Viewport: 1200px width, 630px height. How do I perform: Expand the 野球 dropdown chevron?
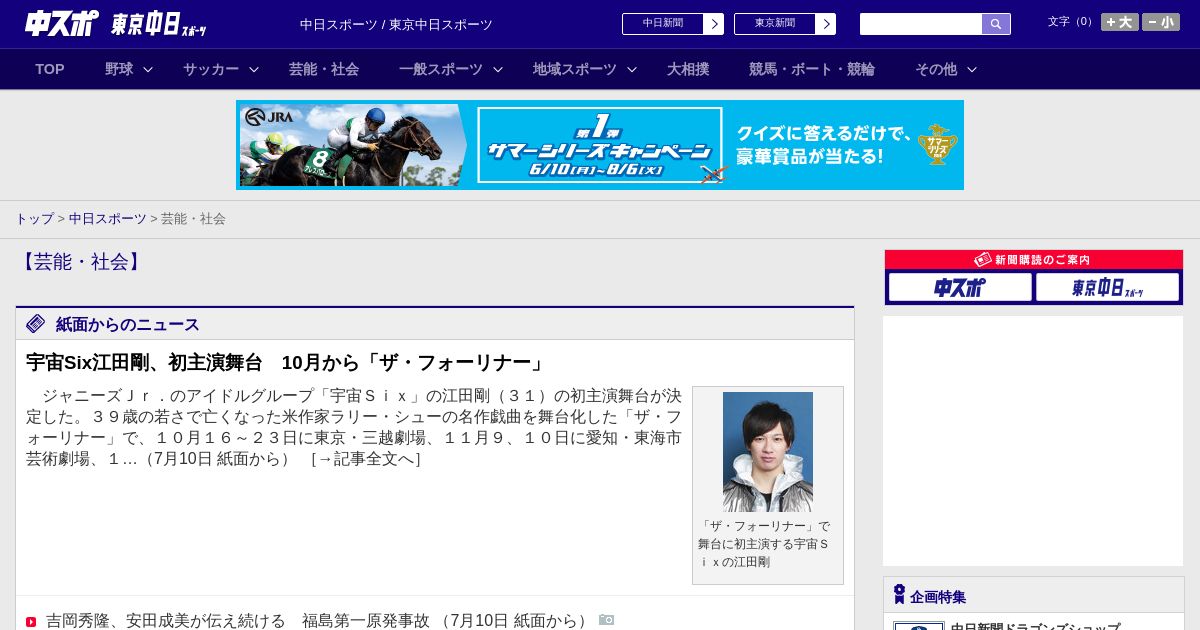148,69
